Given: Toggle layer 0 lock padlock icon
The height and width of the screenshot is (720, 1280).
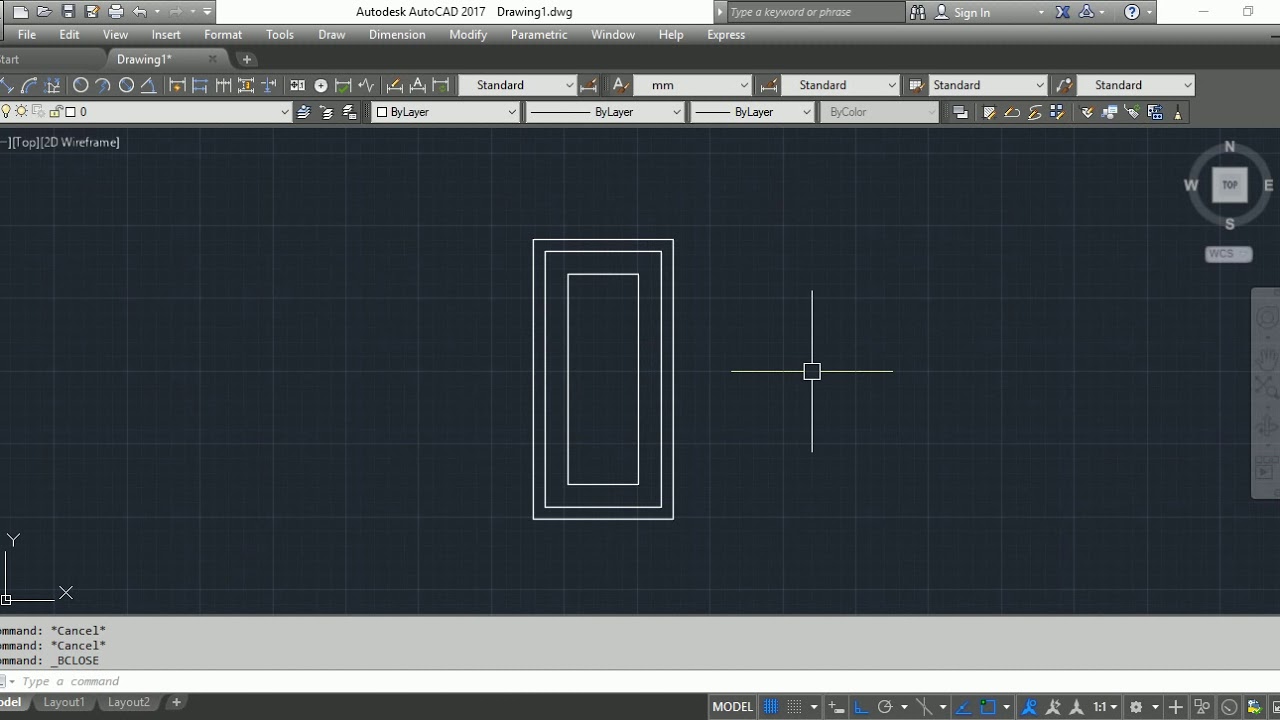Looking at the screenshot, I should pyautogui.click(x=55, y=112).
